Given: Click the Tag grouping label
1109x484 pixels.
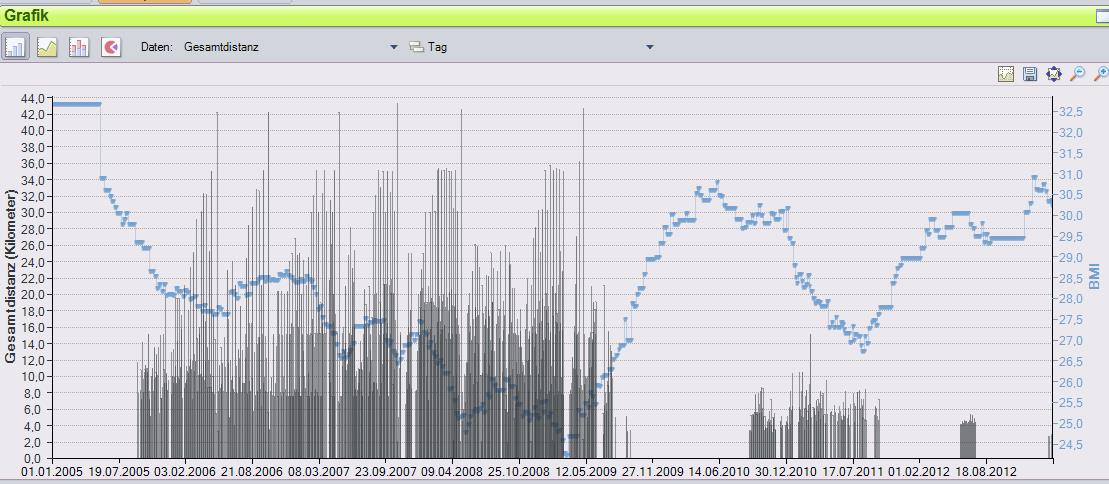Looking at the screenshot, I should 437,47.
